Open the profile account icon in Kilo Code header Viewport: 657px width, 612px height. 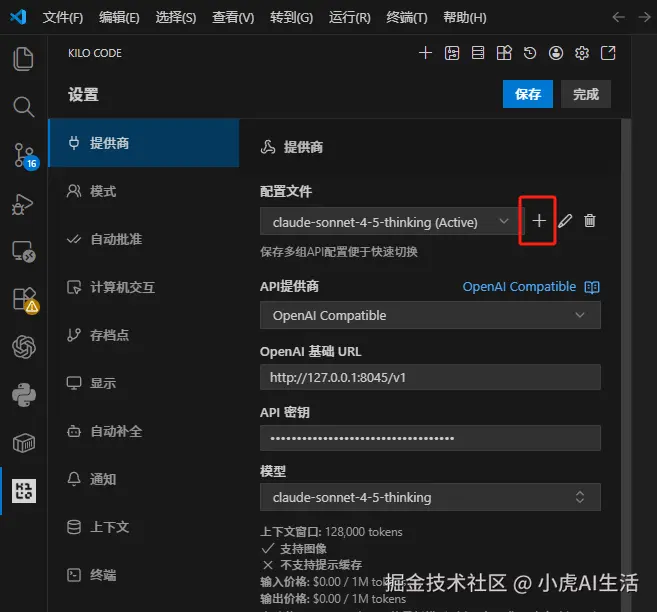tap(556, 53)
